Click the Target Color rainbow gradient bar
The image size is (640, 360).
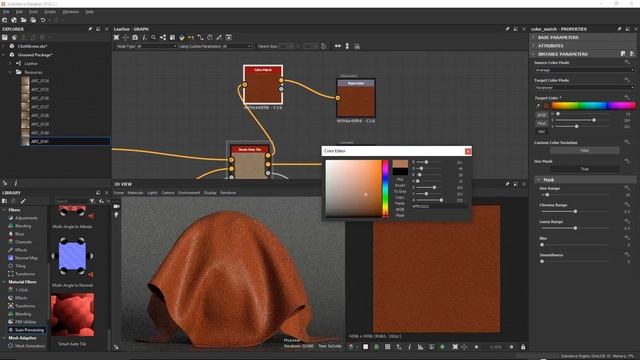coord(593,106)
